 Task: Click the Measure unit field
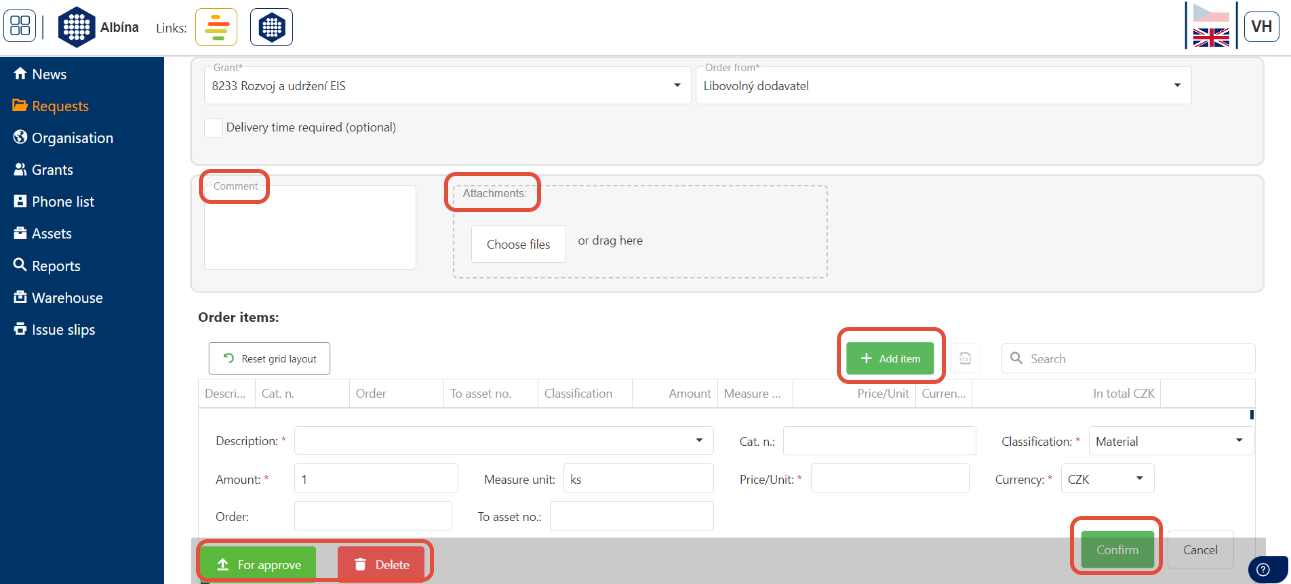click(638, 479)
